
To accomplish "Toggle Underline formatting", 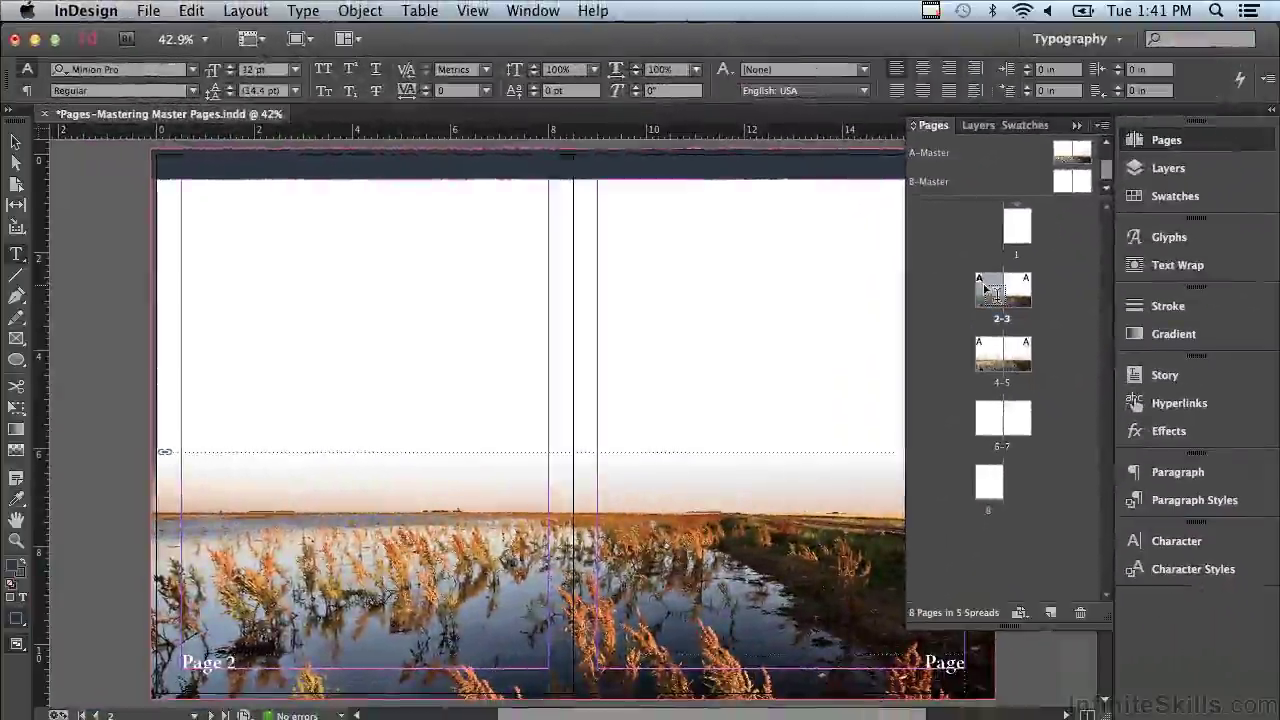I will 376,69.
